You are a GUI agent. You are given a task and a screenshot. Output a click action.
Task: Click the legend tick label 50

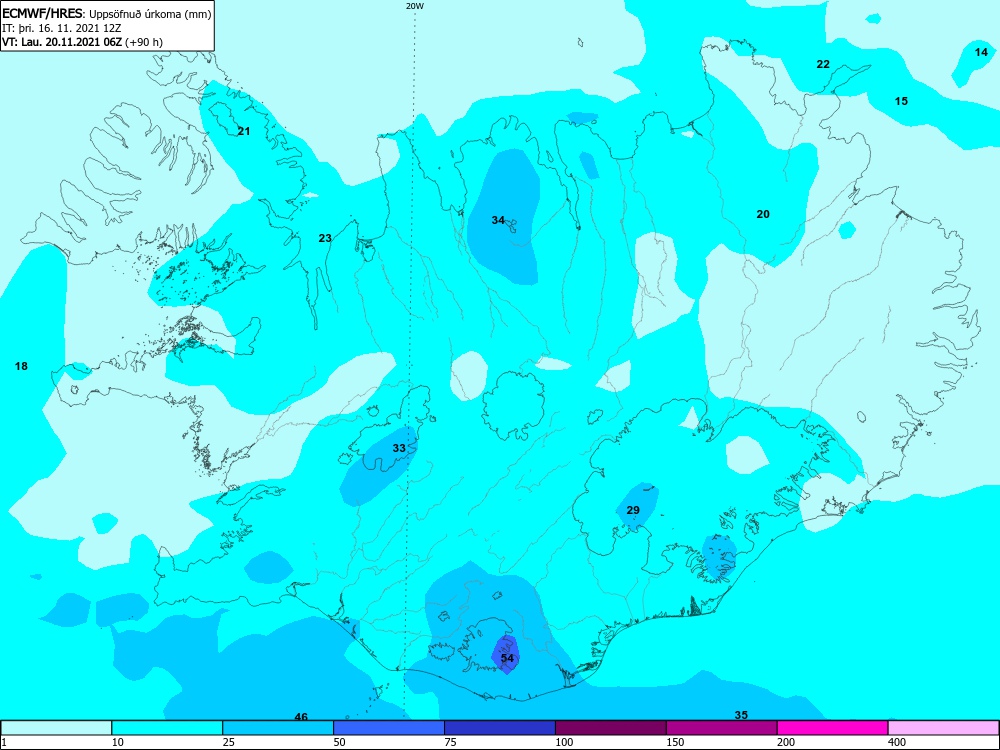click(340, 742)
